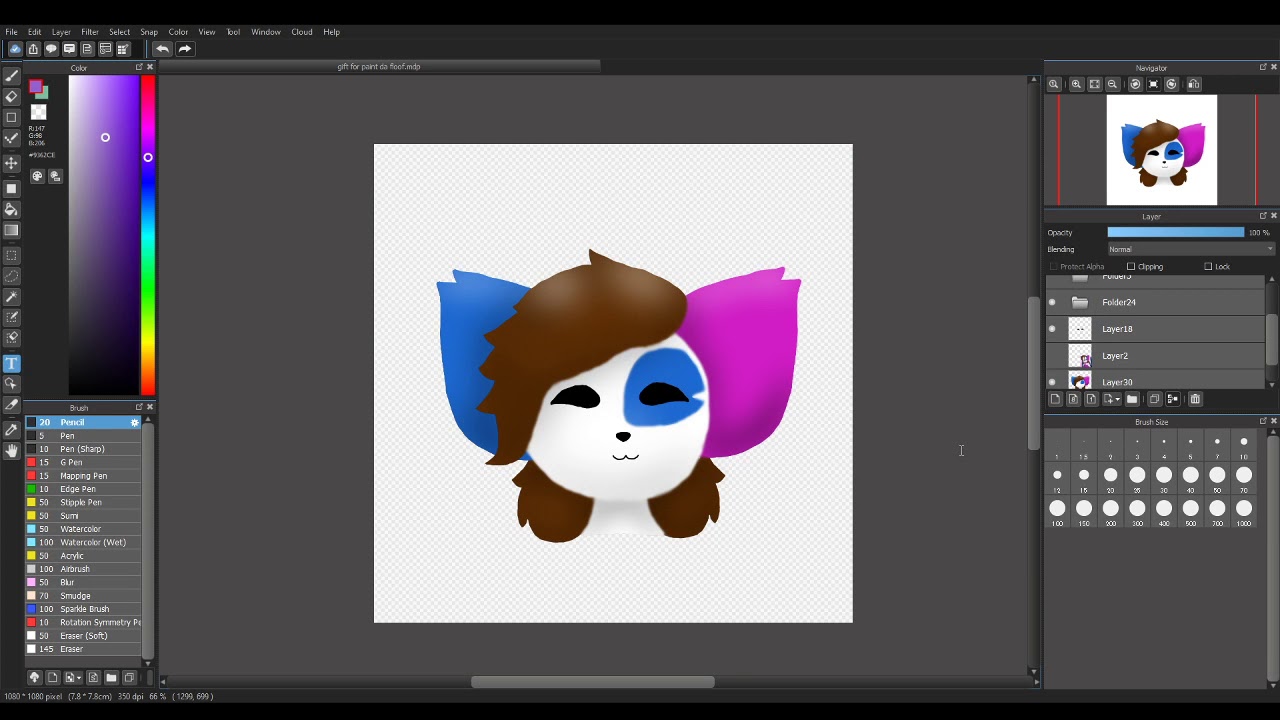Open the Layer menu
This screenshot has width=1280, height=720.
tap(61, 32)
